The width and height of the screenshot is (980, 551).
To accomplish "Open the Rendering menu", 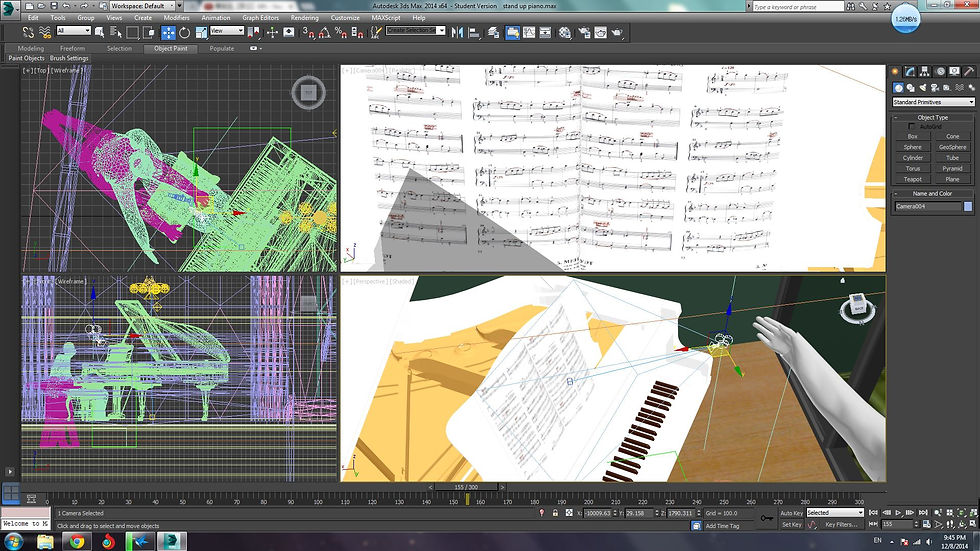I will point(304,18).
